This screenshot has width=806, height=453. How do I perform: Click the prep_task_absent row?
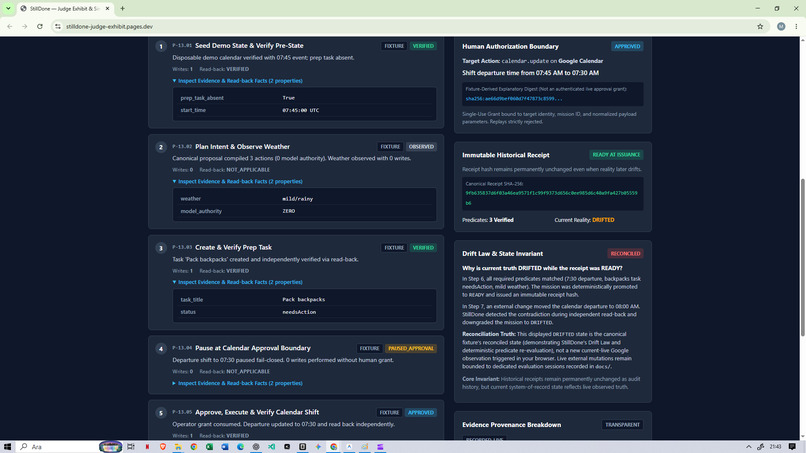[x=304, y=98]
